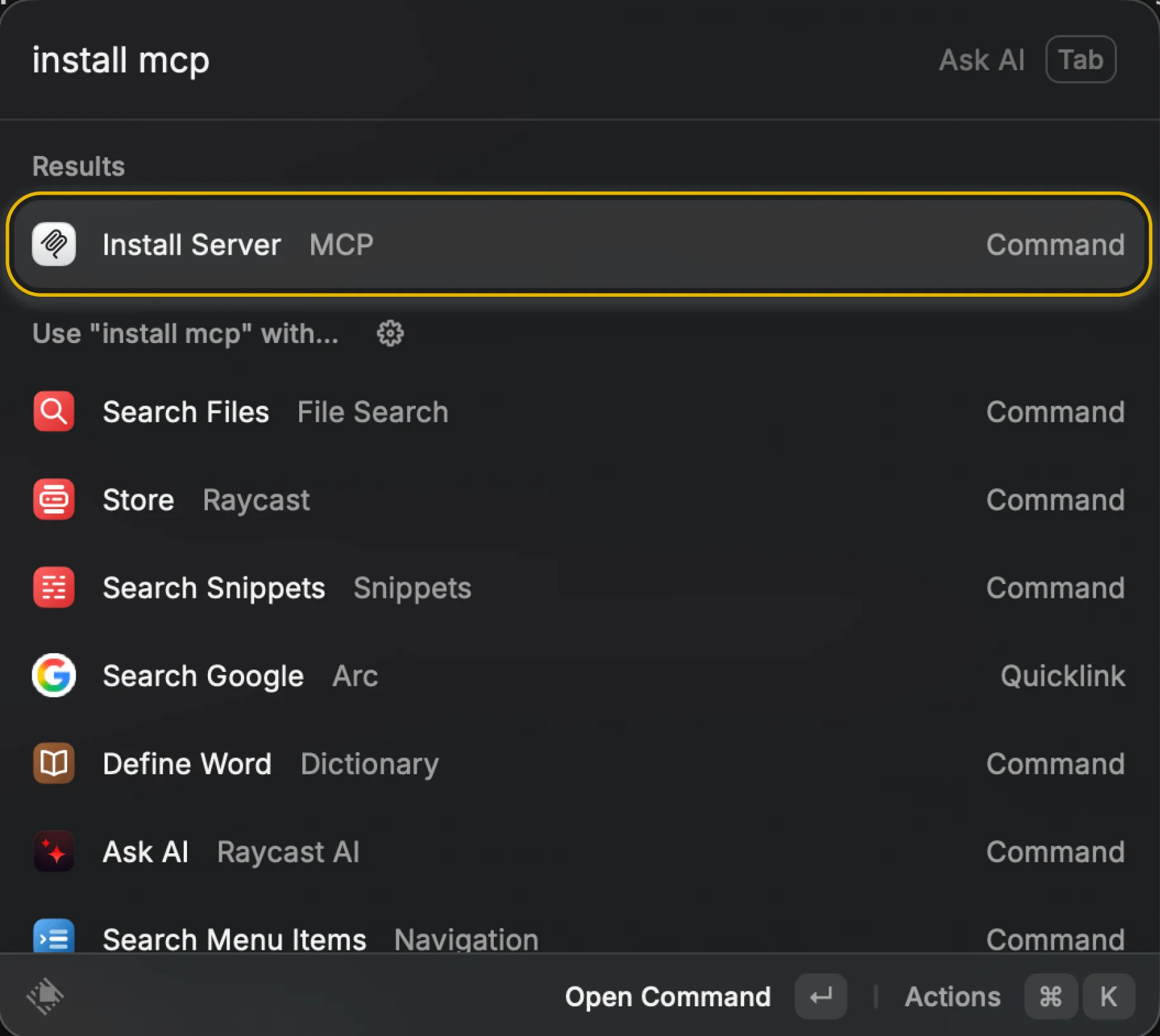This screenshot has width=1160, height=1036.
Task: Click the Actions button in the footer
Action: tap(953, 996)
